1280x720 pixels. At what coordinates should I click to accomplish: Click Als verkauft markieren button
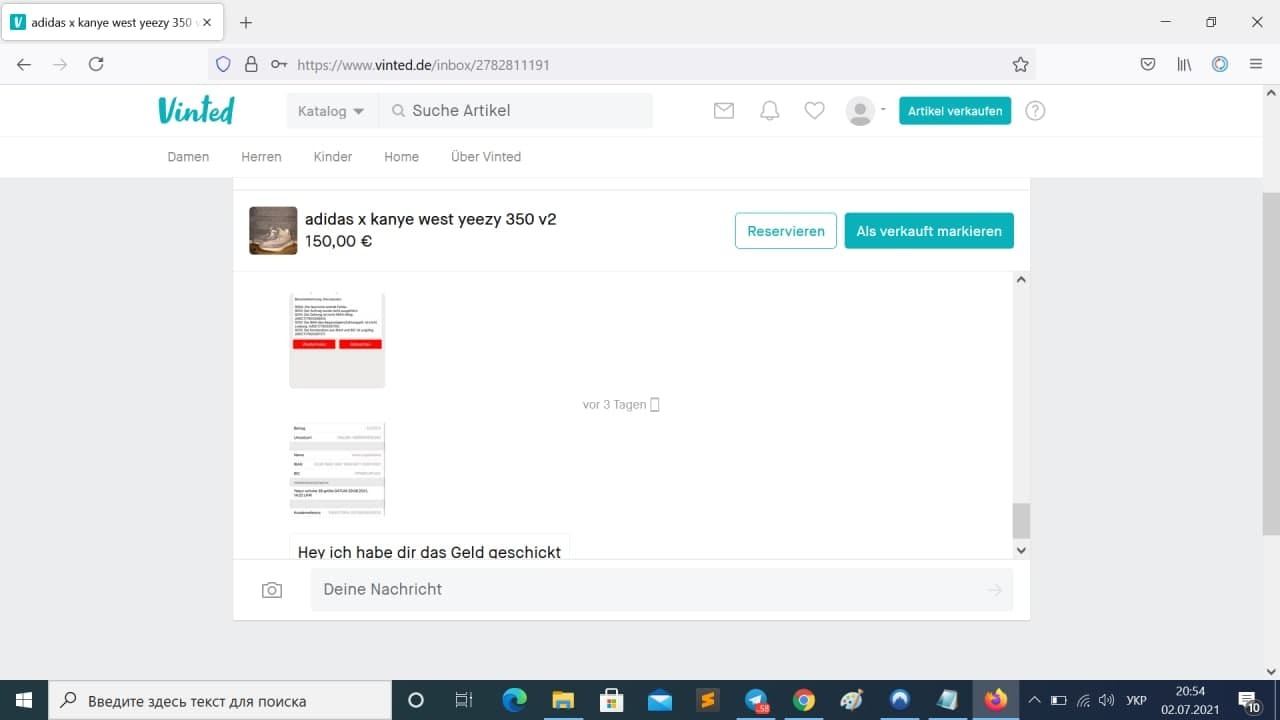coord(929,231)
